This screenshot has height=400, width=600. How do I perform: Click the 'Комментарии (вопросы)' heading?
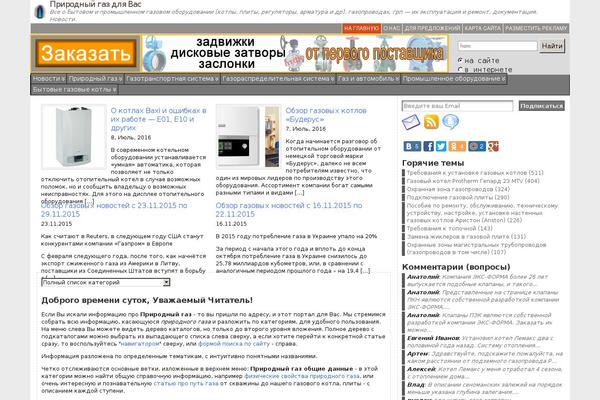[456, 267]
